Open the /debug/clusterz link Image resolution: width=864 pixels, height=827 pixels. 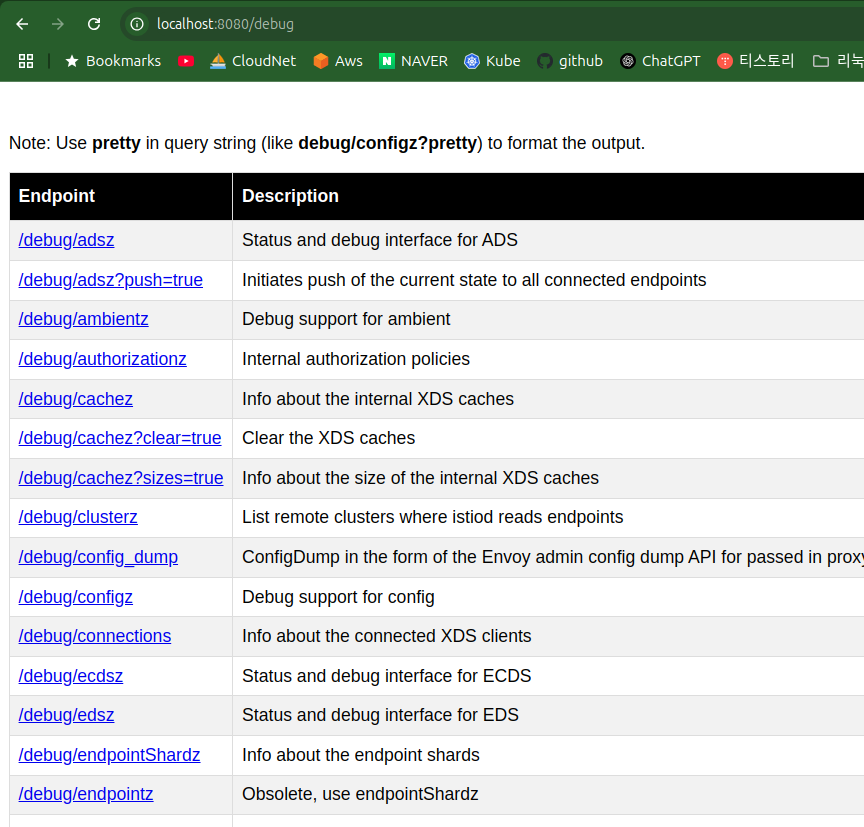coord(78,517)
